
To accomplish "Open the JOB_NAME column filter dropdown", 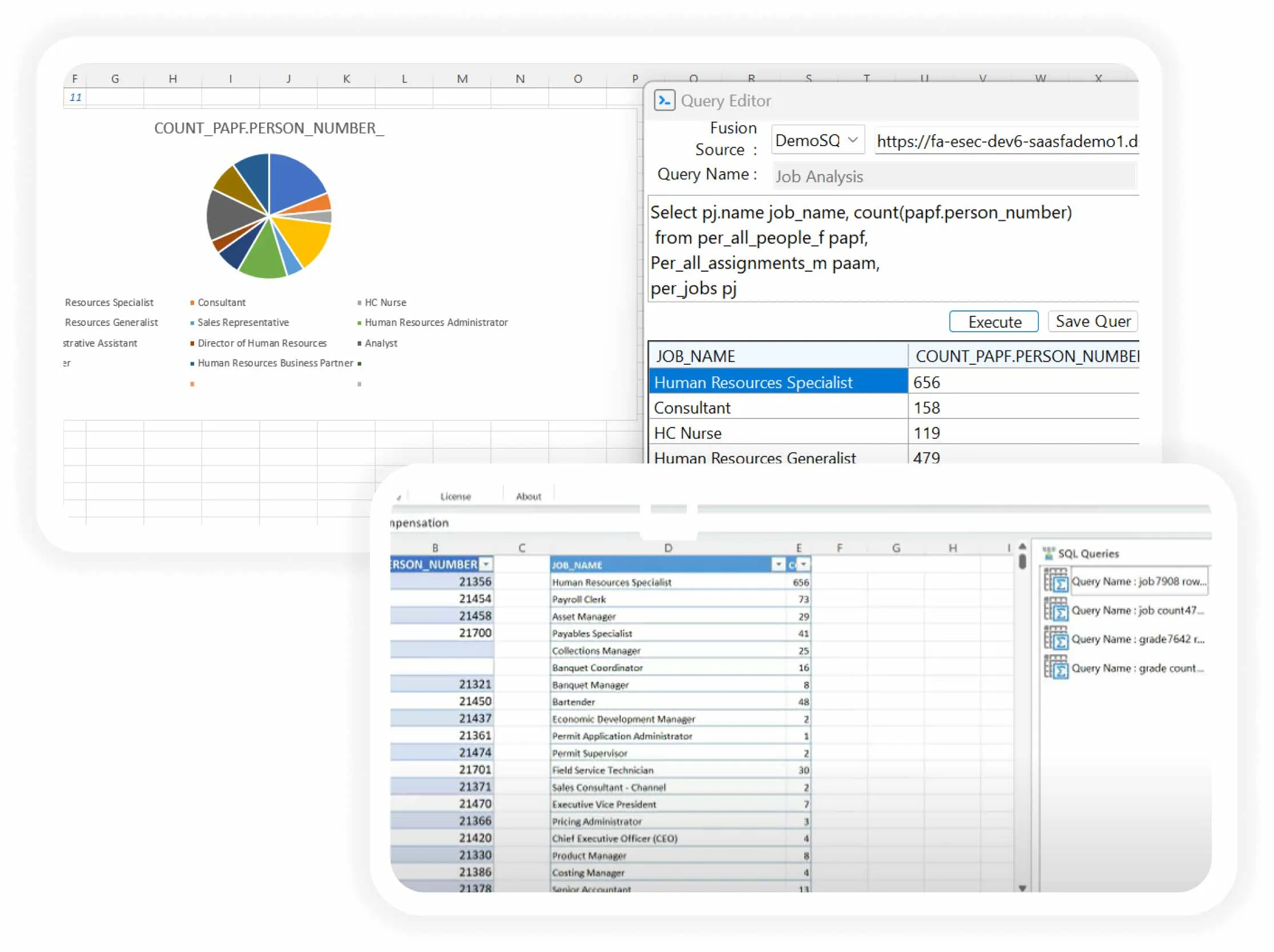I will coord(778,564).
